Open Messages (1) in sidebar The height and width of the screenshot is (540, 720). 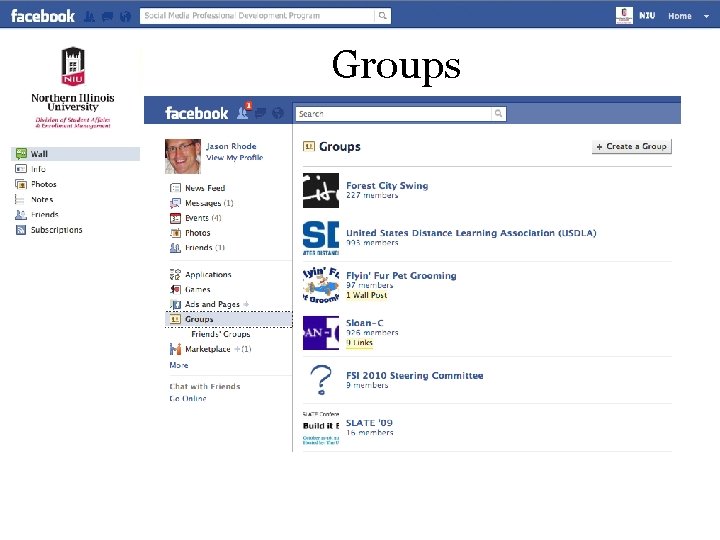click(209, 203)
